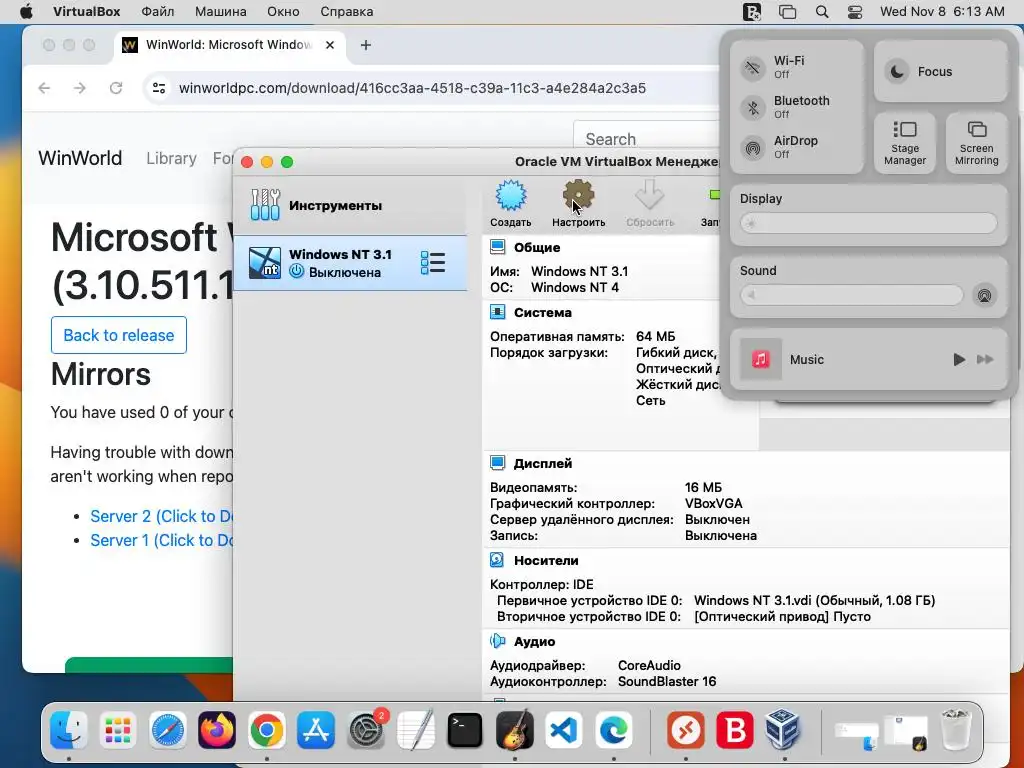Click the Сбросить (Discard) arrow icon
This screenshot has height=768, width=1024.
click(650, 204)
